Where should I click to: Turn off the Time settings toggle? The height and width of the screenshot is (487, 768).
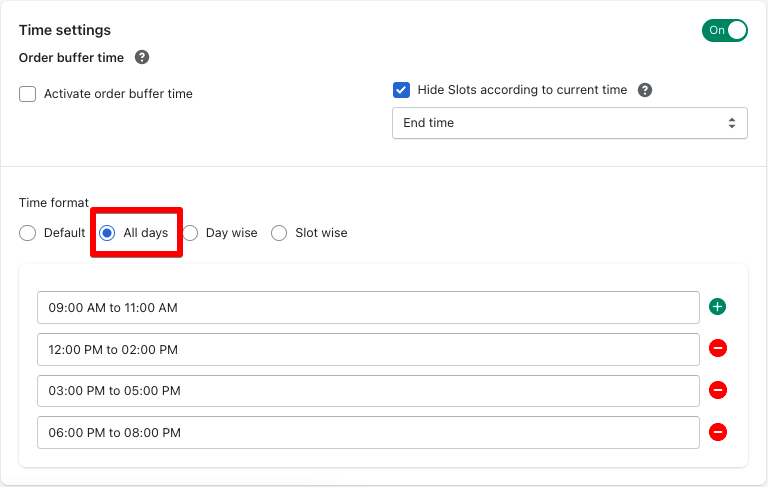click(724, 30)
